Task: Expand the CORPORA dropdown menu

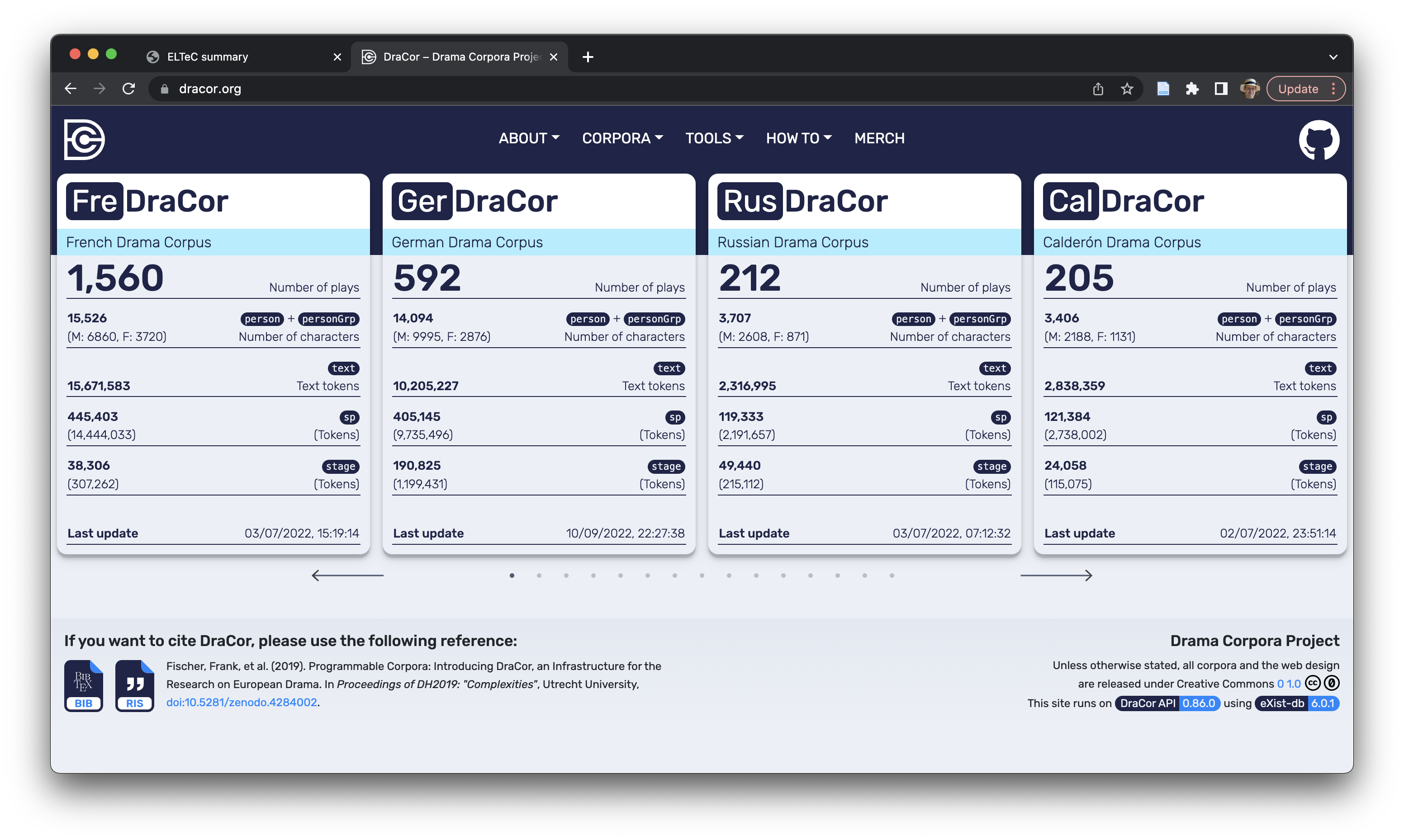Action: point(622,138)
